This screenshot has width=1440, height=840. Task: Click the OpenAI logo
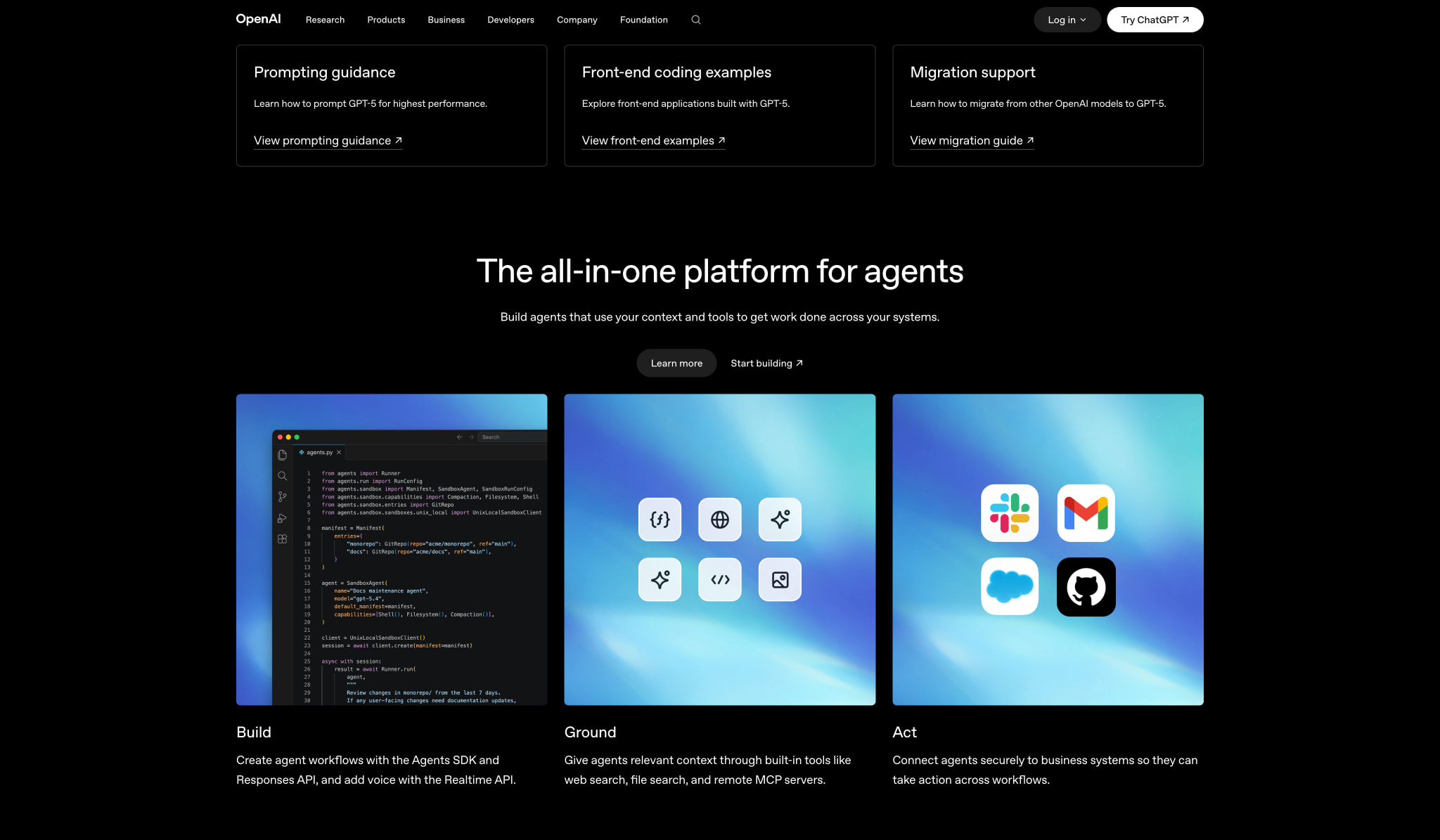[258, 19]
